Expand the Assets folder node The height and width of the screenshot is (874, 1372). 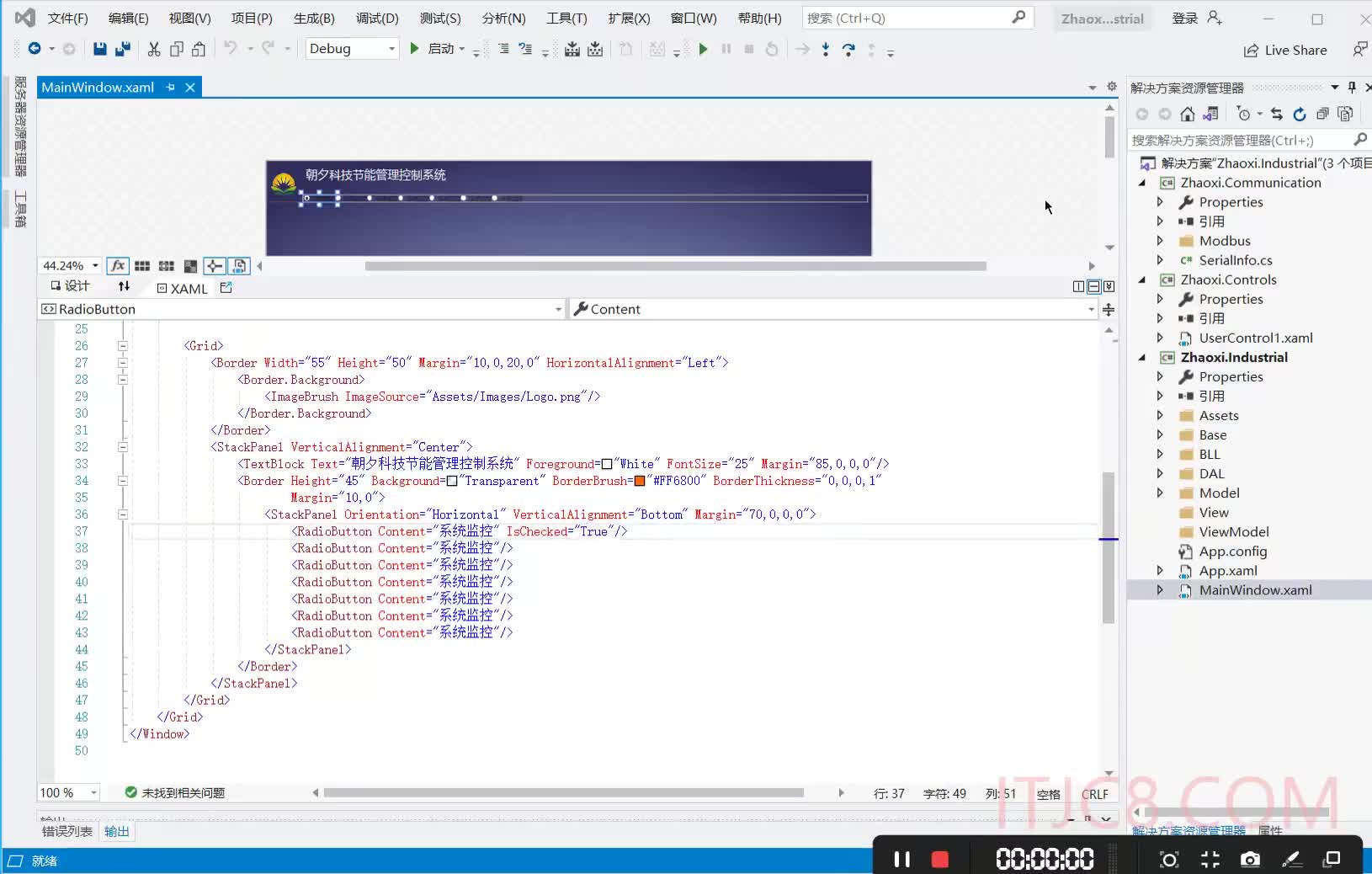(x=1160, y=415)
